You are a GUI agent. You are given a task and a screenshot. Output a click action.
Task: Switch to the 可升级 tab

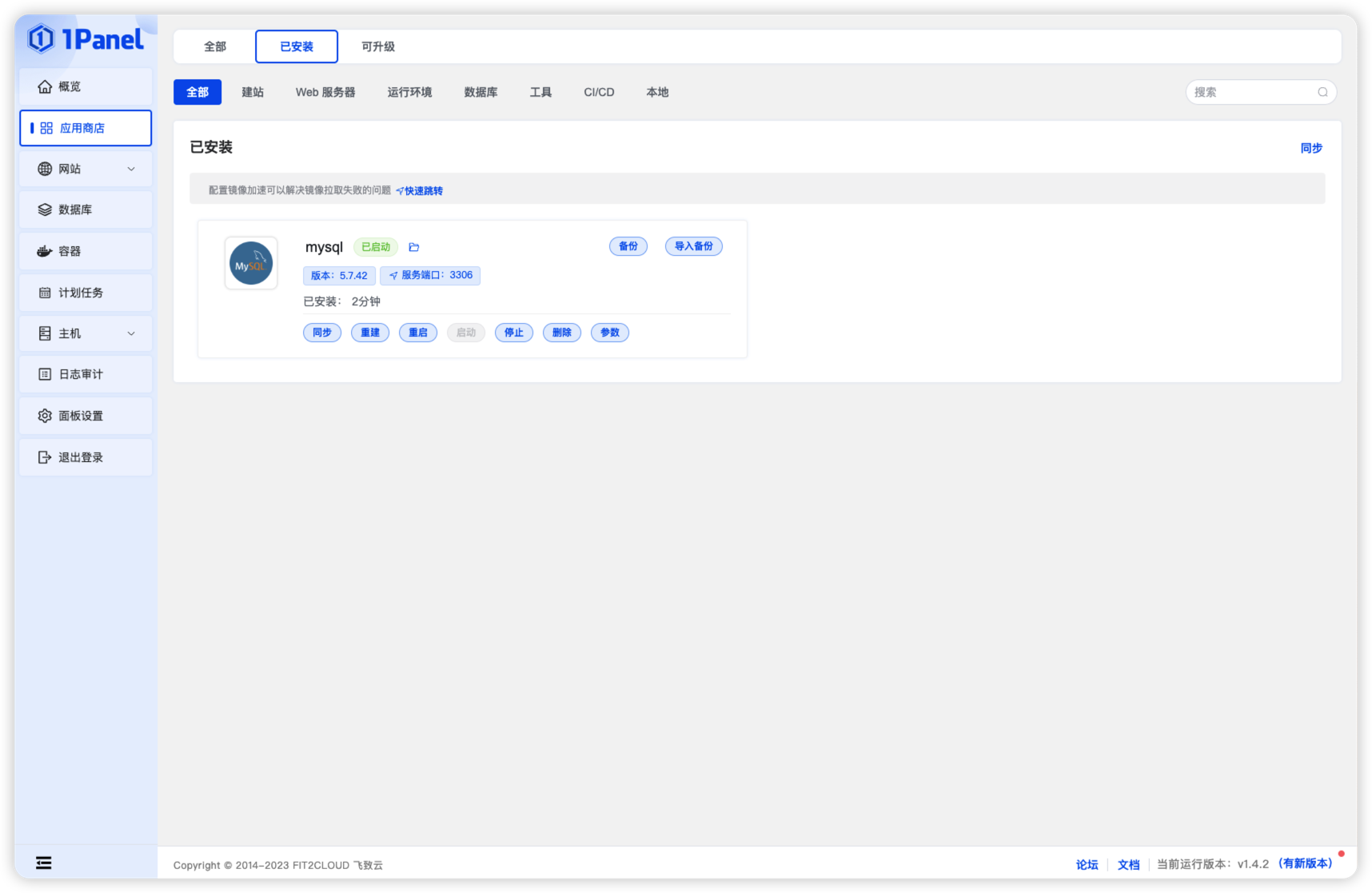click(x=378, y=46)
